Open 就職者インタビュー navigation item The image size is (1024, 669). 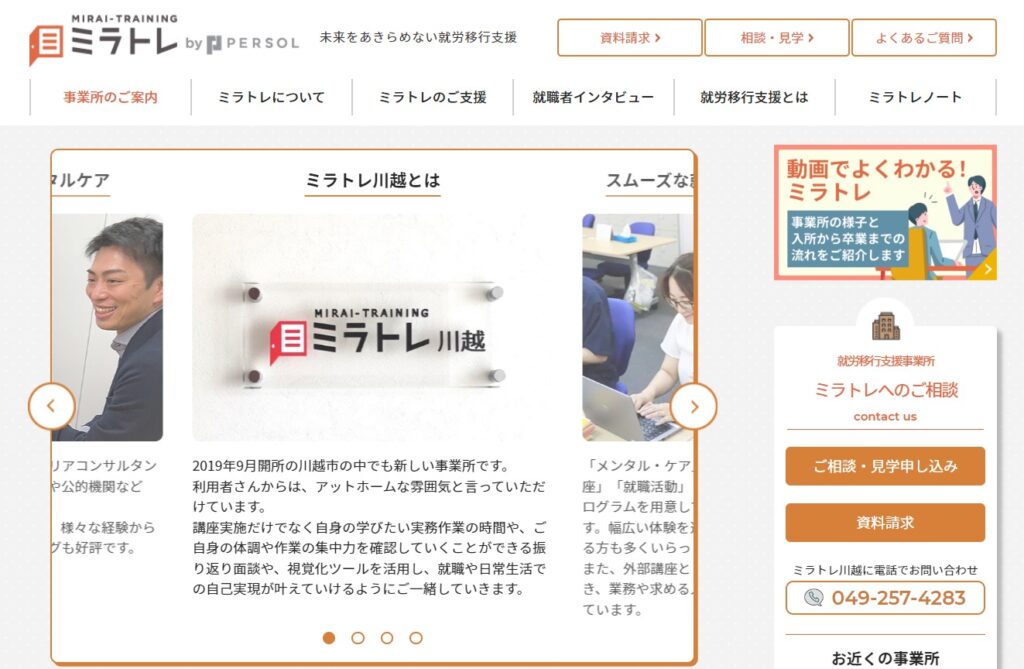(x=593, y=97)
